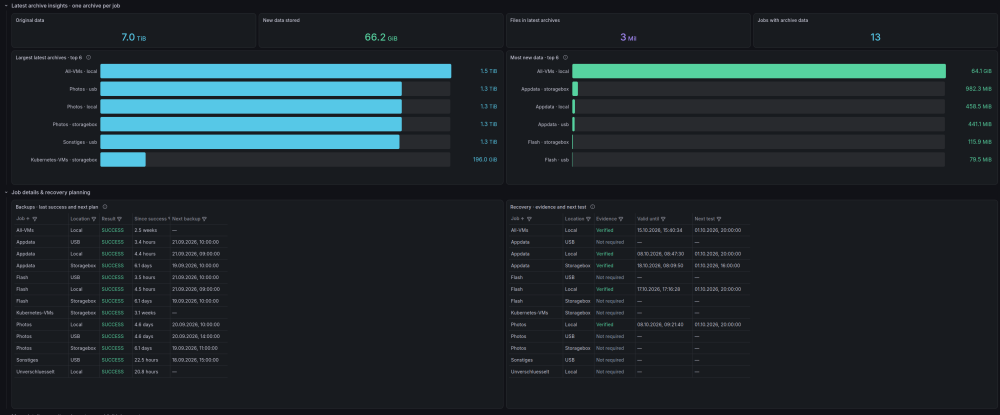The height and width of the screenshot is (415, 1000).
Task: Click the 79.5 MiB bar value
Action: (981, 159)
